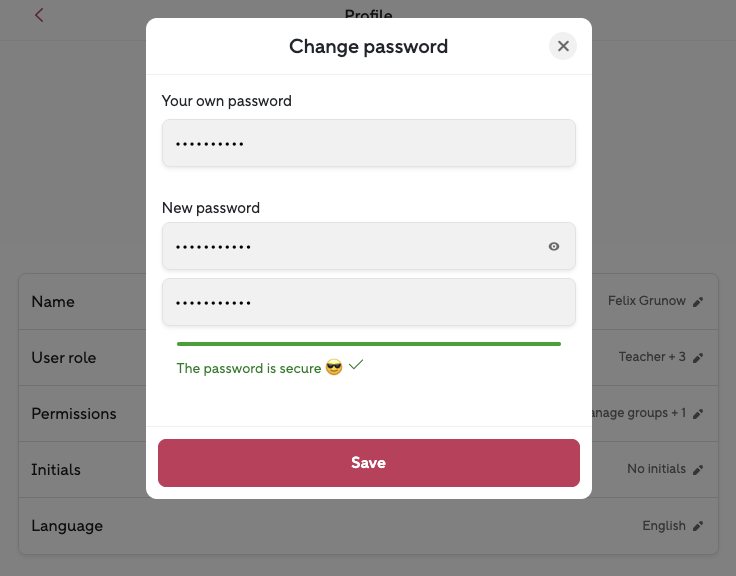Click the first New password field
This screenshot has height=576, width=736.
pyautogui.click(x=350, y=246)
